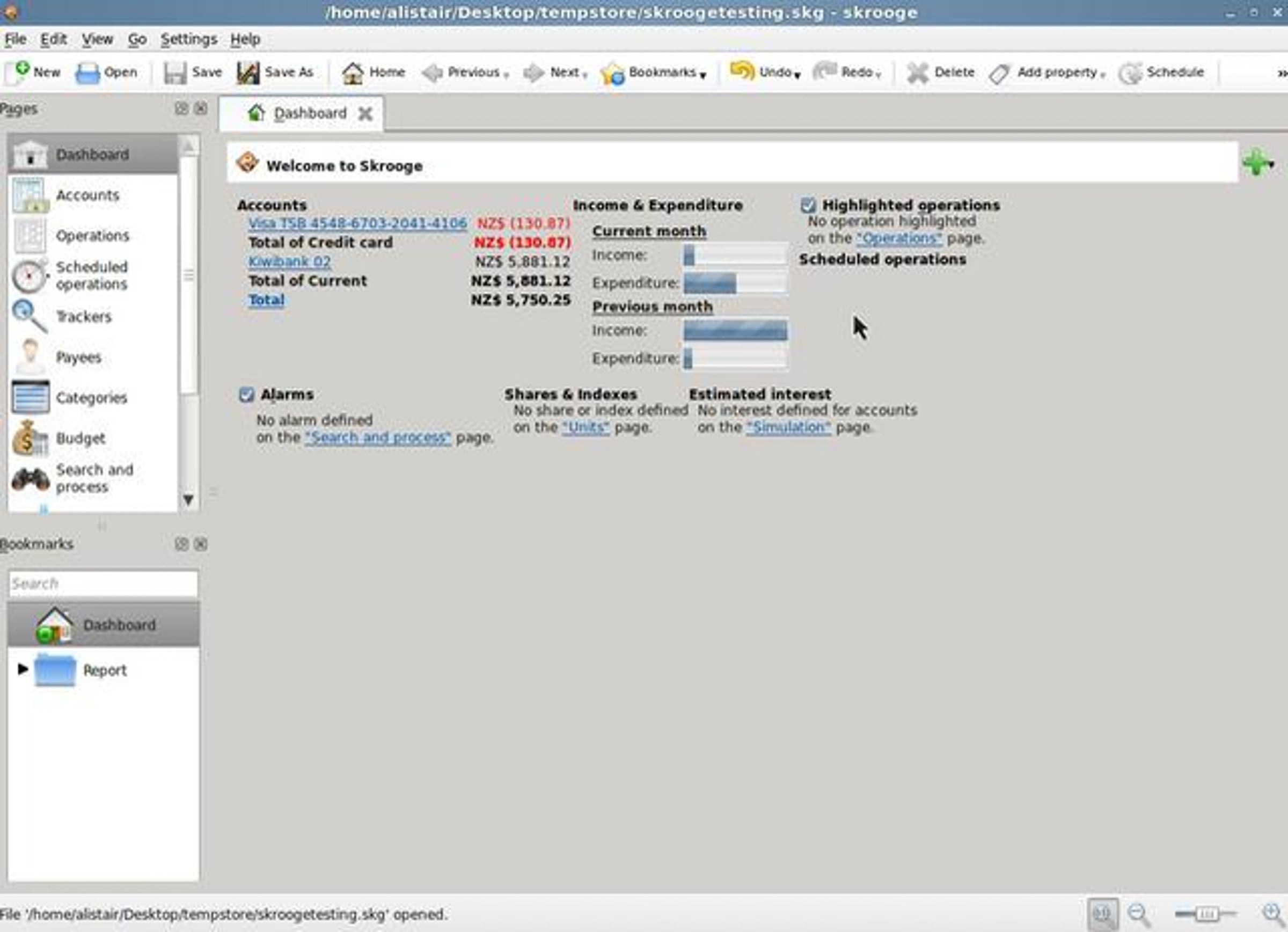Click the Next page arrow icon

pos(534,72)
